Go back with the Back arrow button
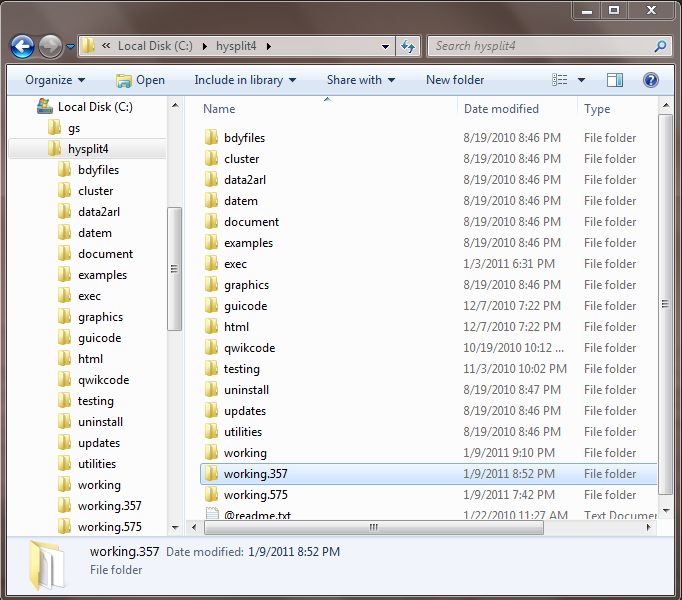The height and width of the screenshot is (600, 682). [22, 46]
